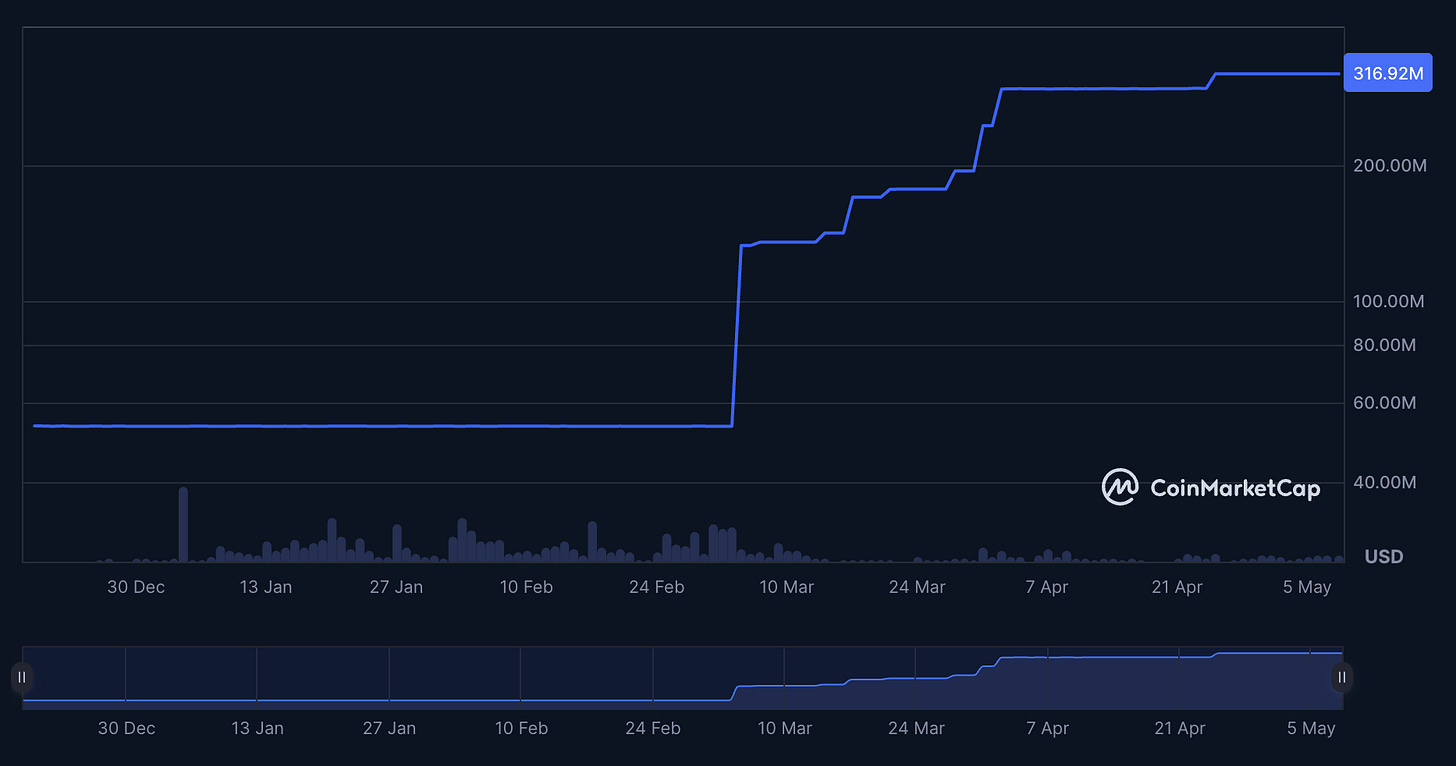Grab the left range slider handle
The width and height of the screenshot is (1456, 766).
(x=22, y=677)
